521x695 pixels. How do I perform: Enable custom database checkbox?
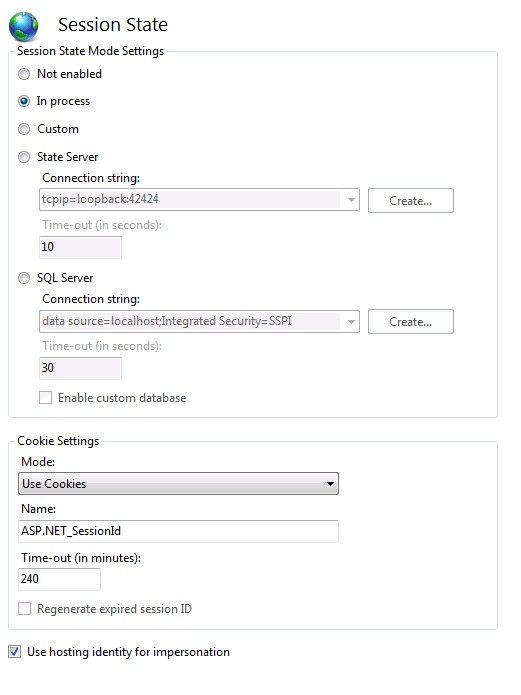tap(45, 398)
